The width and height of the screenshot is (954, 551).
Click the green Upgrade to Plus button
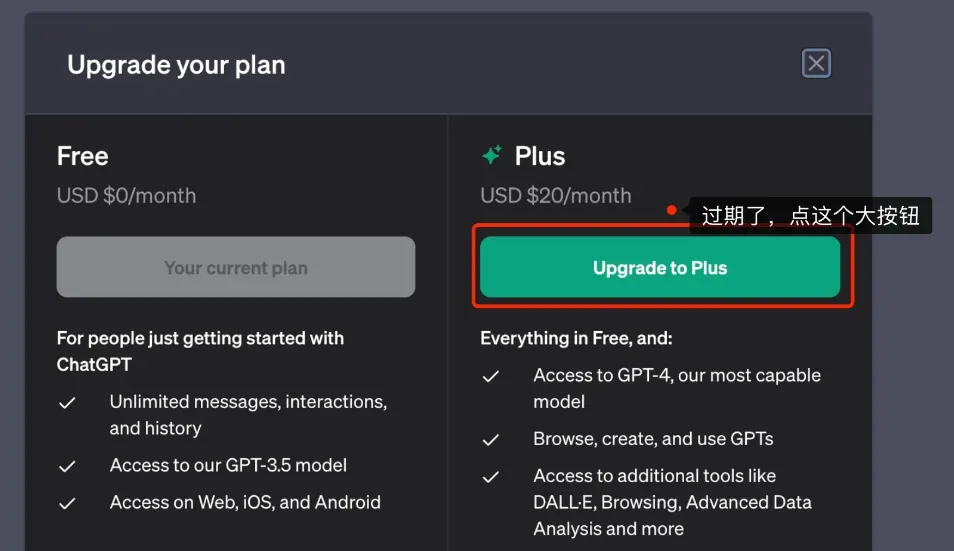660,267
